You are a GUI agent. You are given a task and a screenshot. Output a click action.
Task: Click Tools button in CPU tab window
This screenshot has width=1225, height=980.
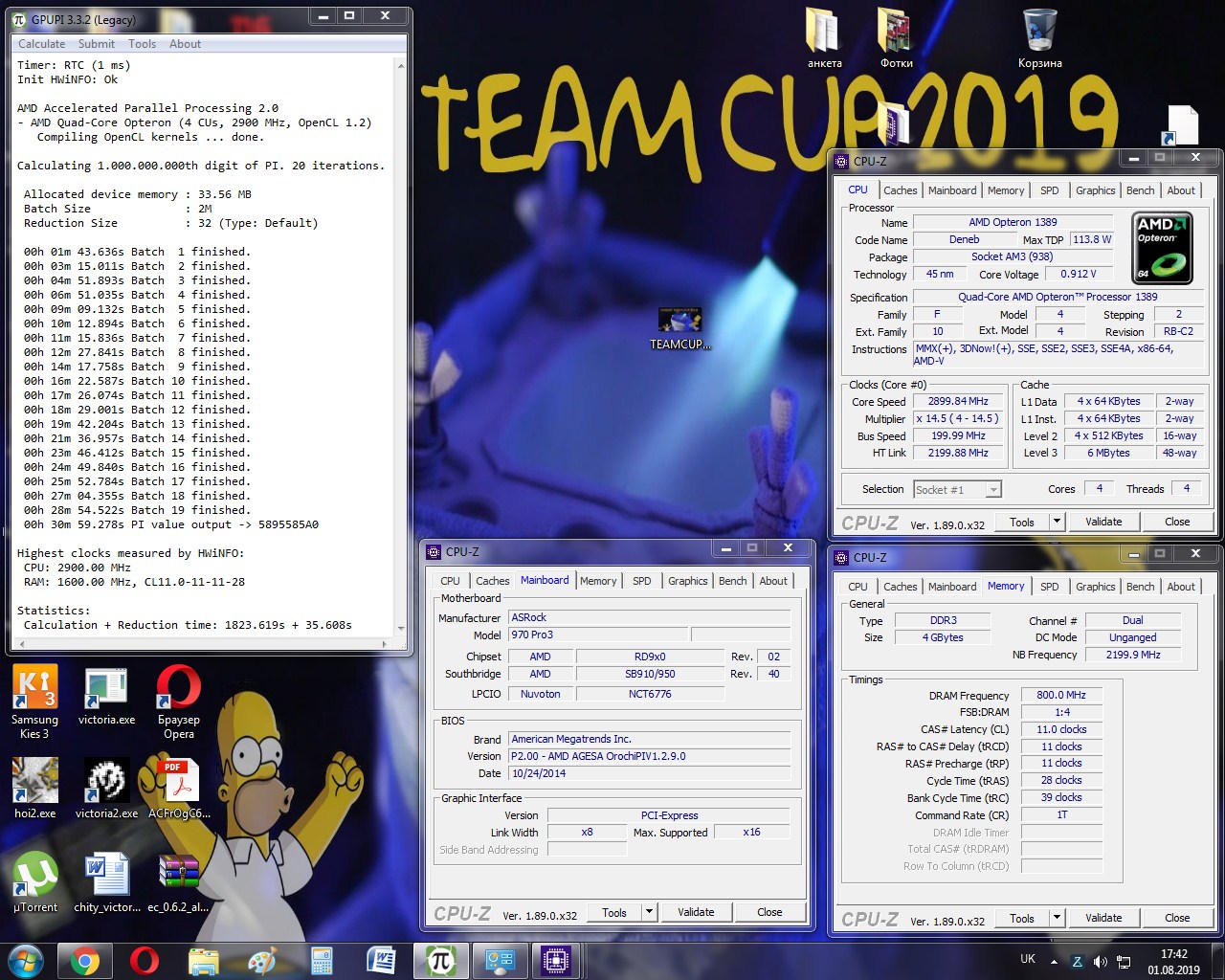tap(1022, 522)
